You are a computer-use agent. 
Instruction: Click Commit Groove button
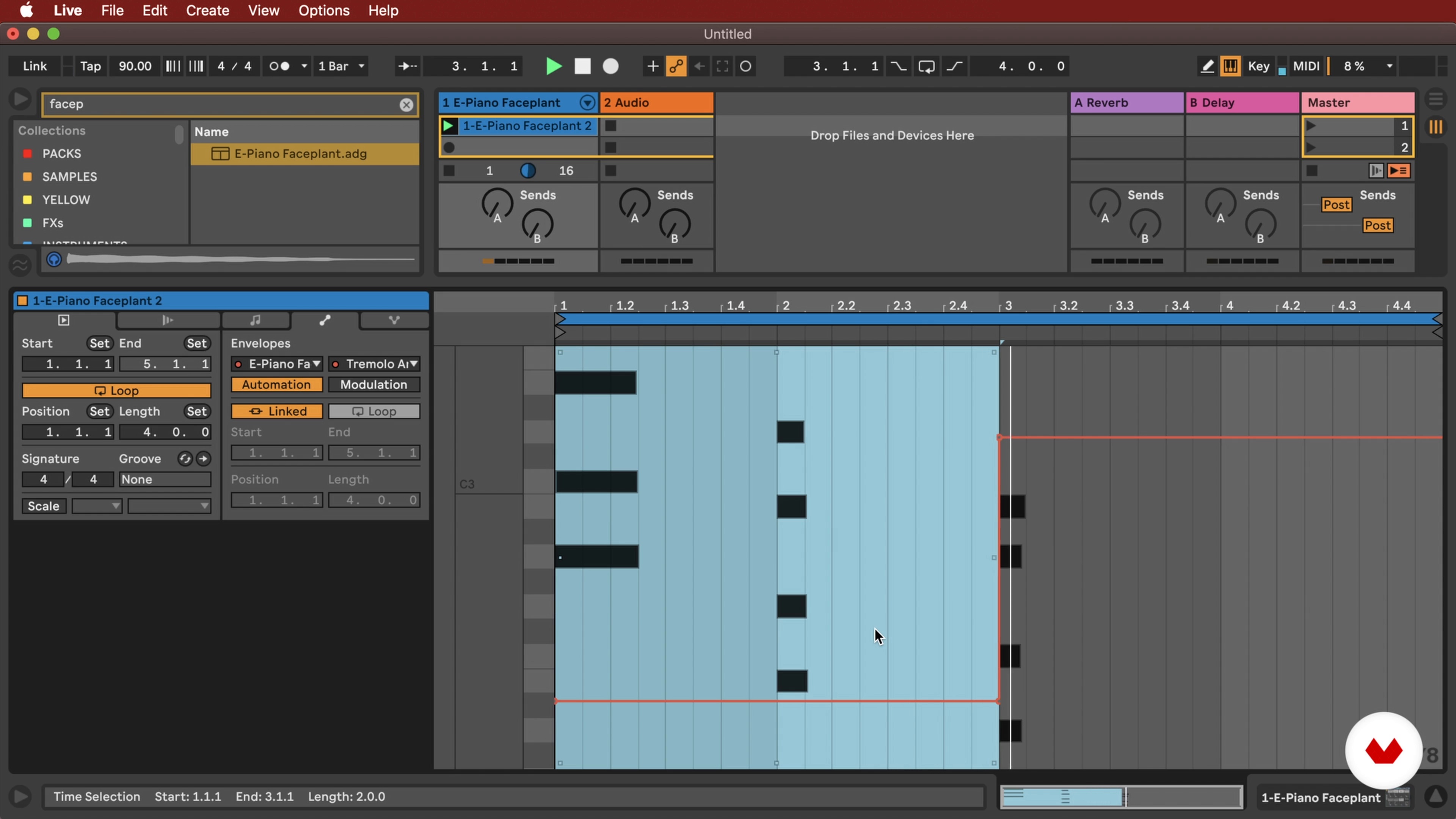point(204,459)
